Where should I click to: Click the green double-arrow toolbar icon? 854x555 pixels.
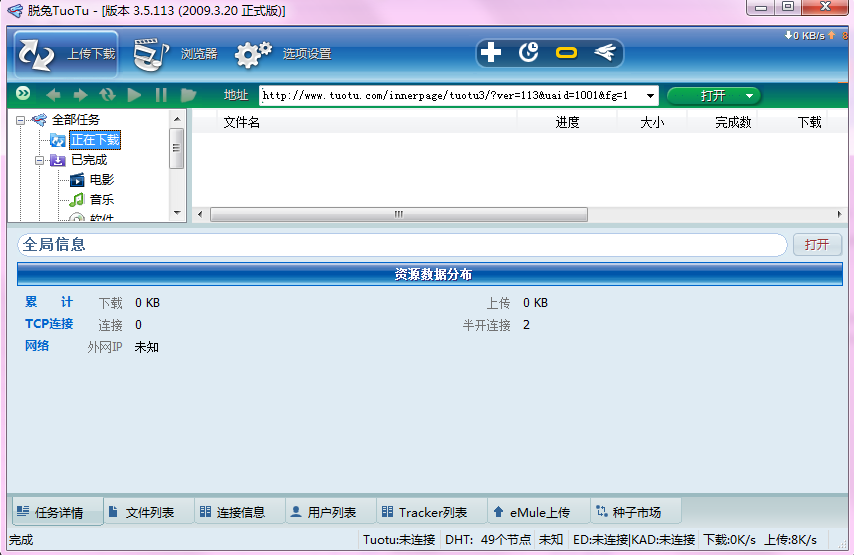(23, 94)
